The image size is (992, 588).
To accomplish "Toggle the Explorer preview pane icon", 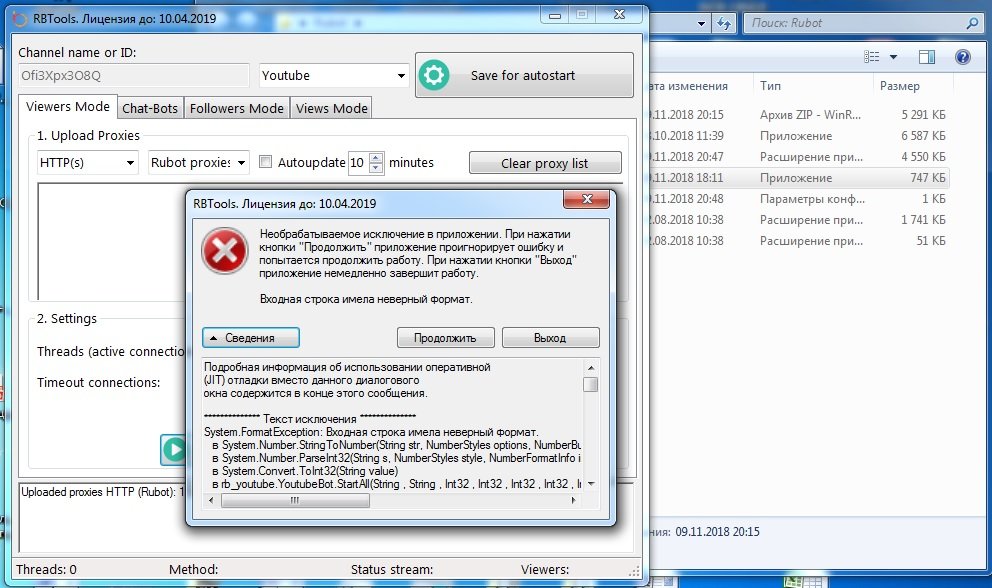I will (x=926, y=57).
